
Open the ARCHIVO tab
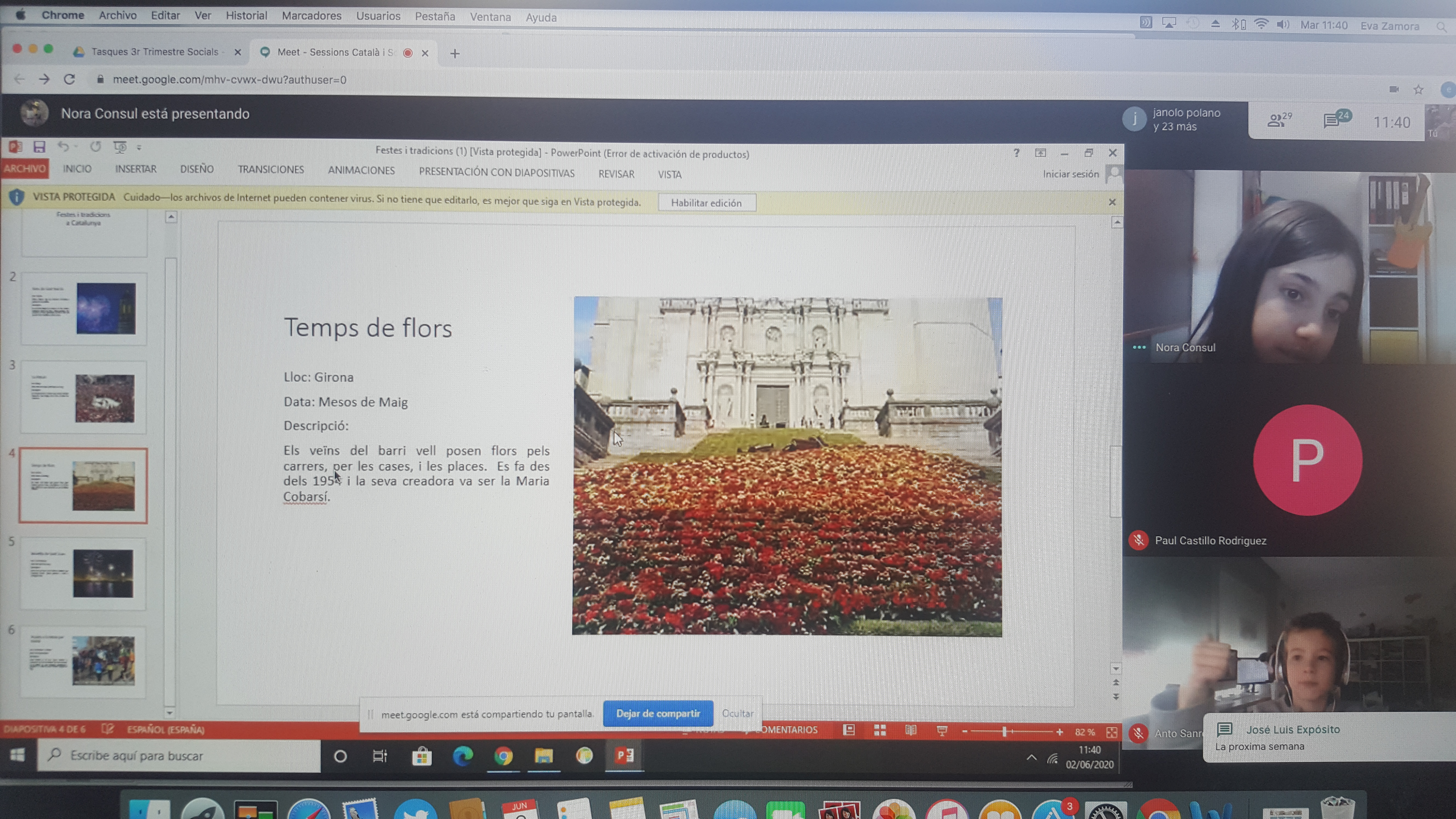pos(24,169)
